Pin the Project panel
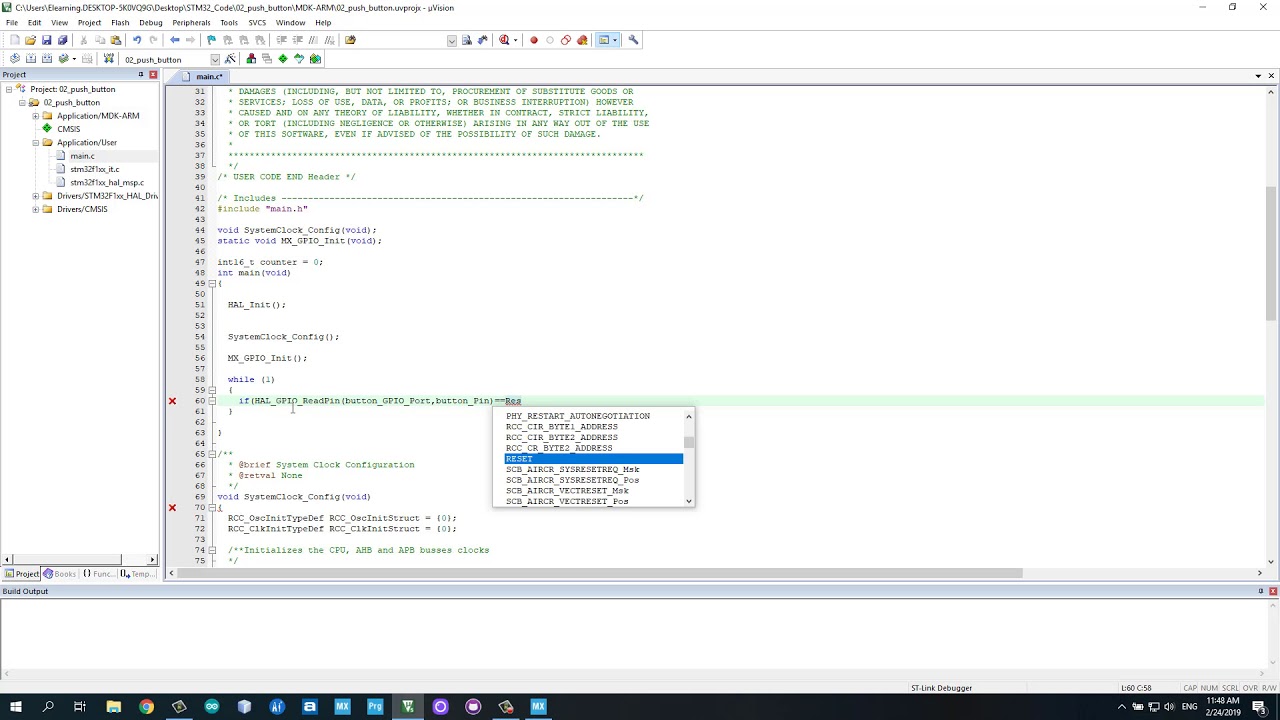The height and width of the screenshot is (720, 1280). click(141, 75)
